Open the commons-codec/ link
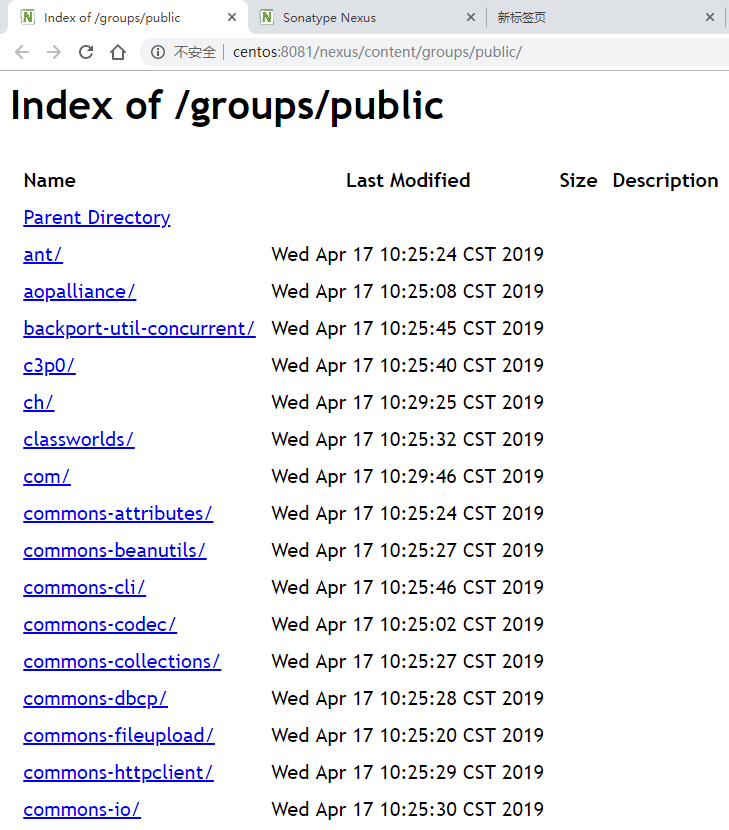The image size is (729, 830). point(100,625)
